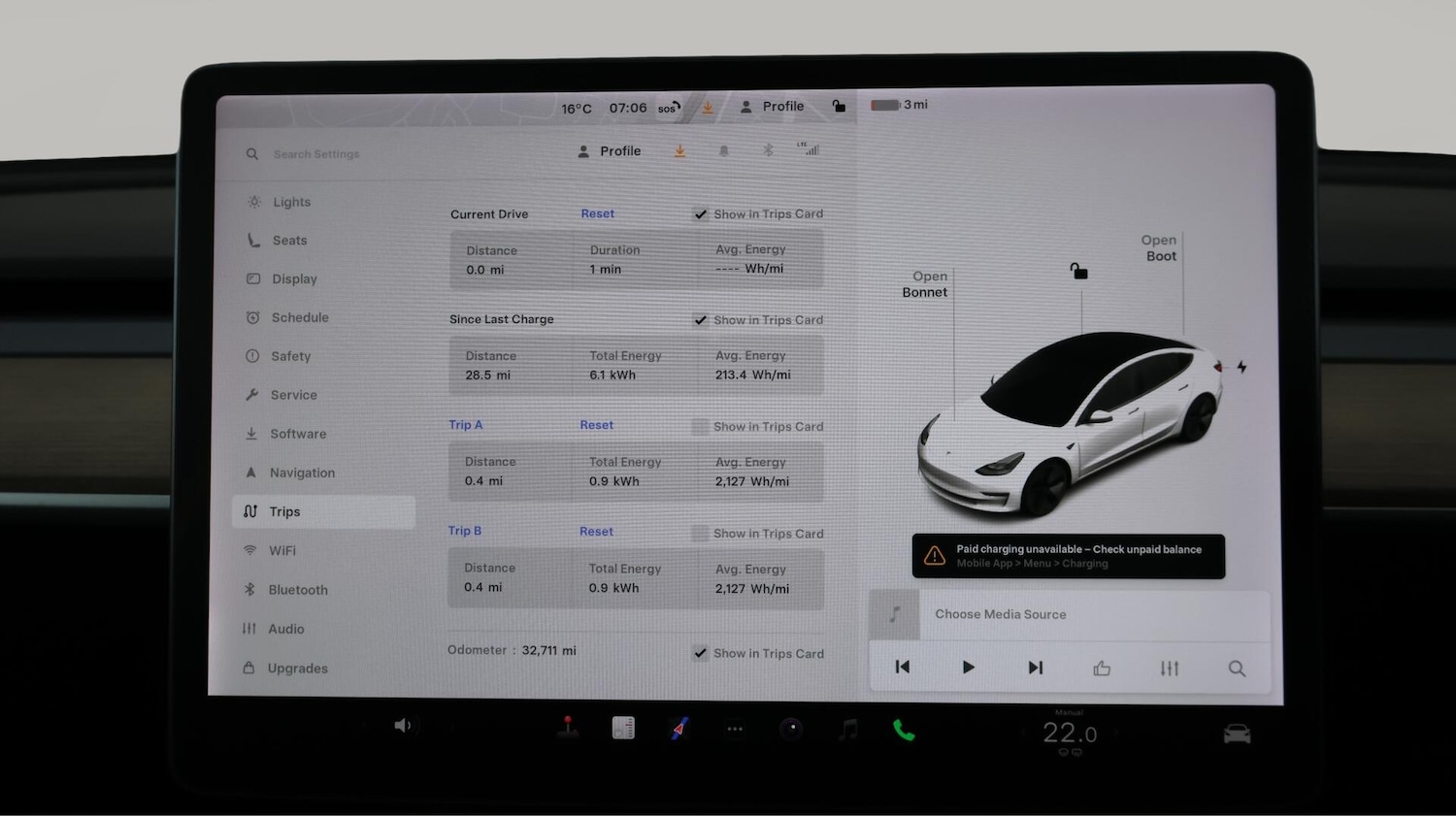Open charge port with lightning bolt icon
This screenshot has height=816, width=1456.
[1241, 367]
